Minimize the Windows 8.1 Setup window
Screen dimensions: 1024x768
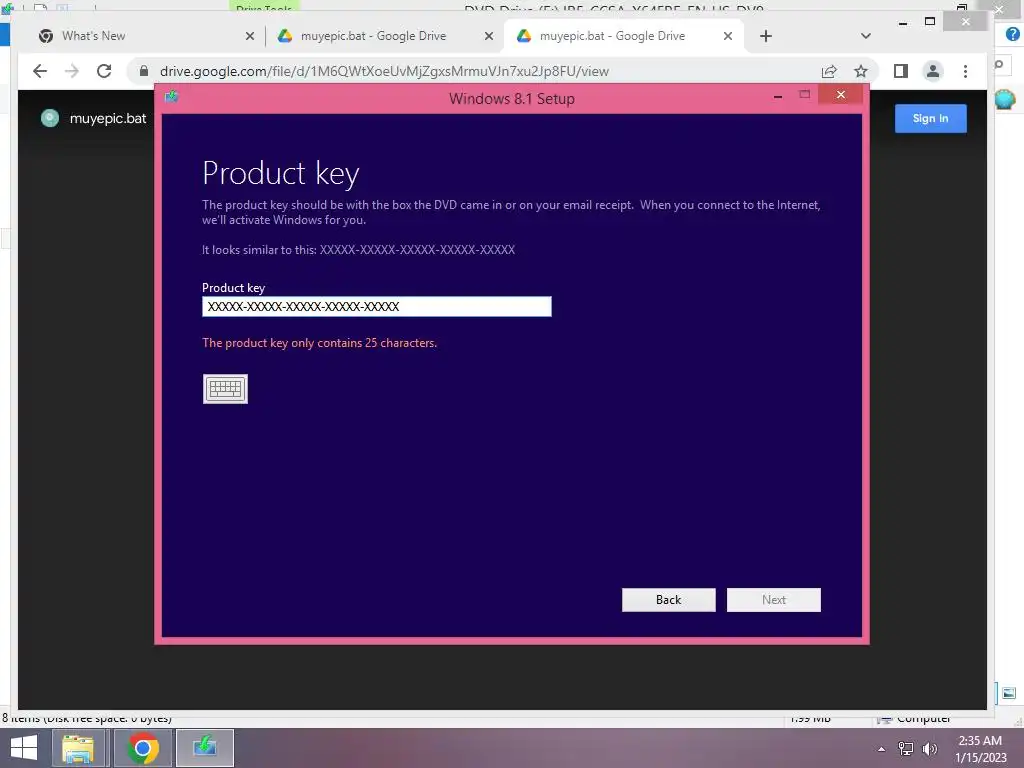[x=778, y=96]
